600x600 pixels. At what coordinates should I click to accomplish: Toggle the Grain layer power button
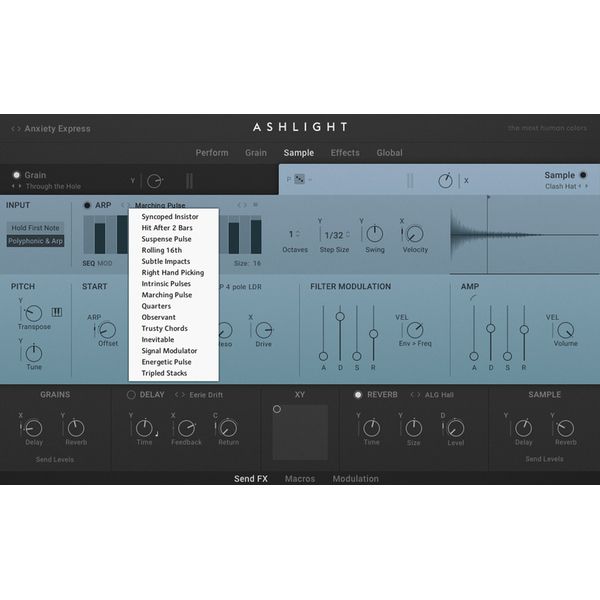[16, 175]
